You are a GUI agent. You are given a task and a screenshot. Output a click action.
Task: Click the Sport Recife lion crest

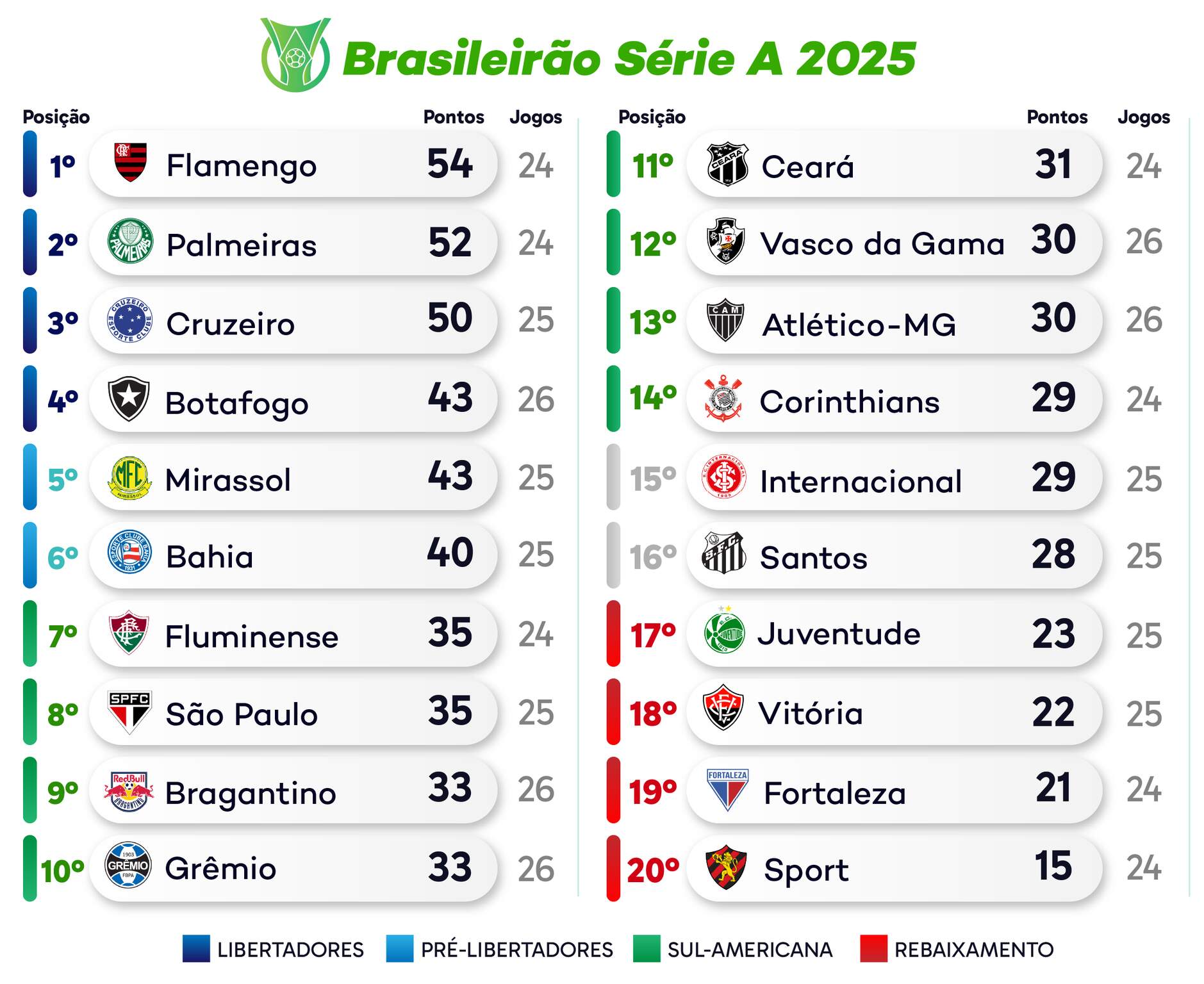[x=726, y=868]
